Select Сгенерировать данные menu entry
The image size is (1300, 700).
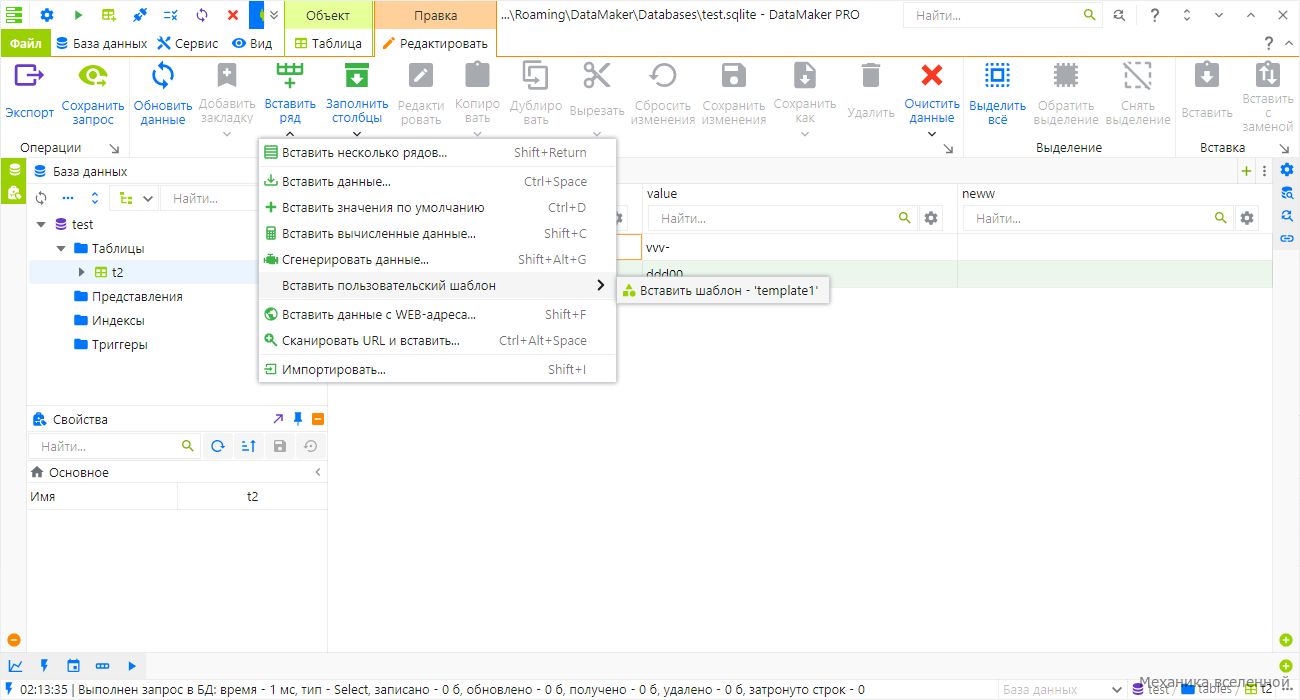click(x=437, y=260)
